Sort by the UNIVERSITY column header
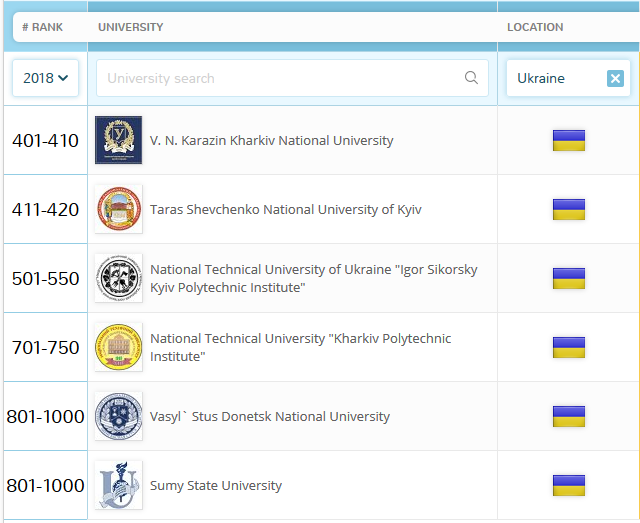Screen dimensions: 640x523 tap(131, 27)
